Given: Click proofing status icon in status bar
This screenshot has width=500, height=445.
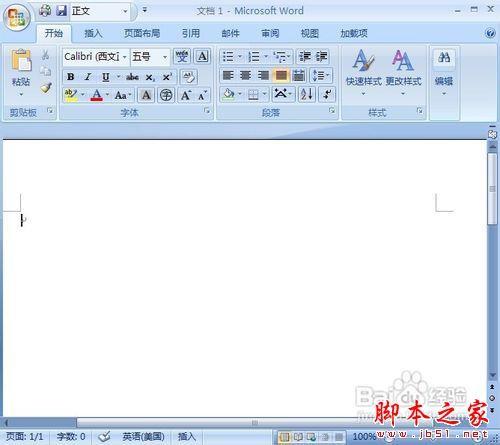Looking at the screenshot, I should click(x=105, y=436).
